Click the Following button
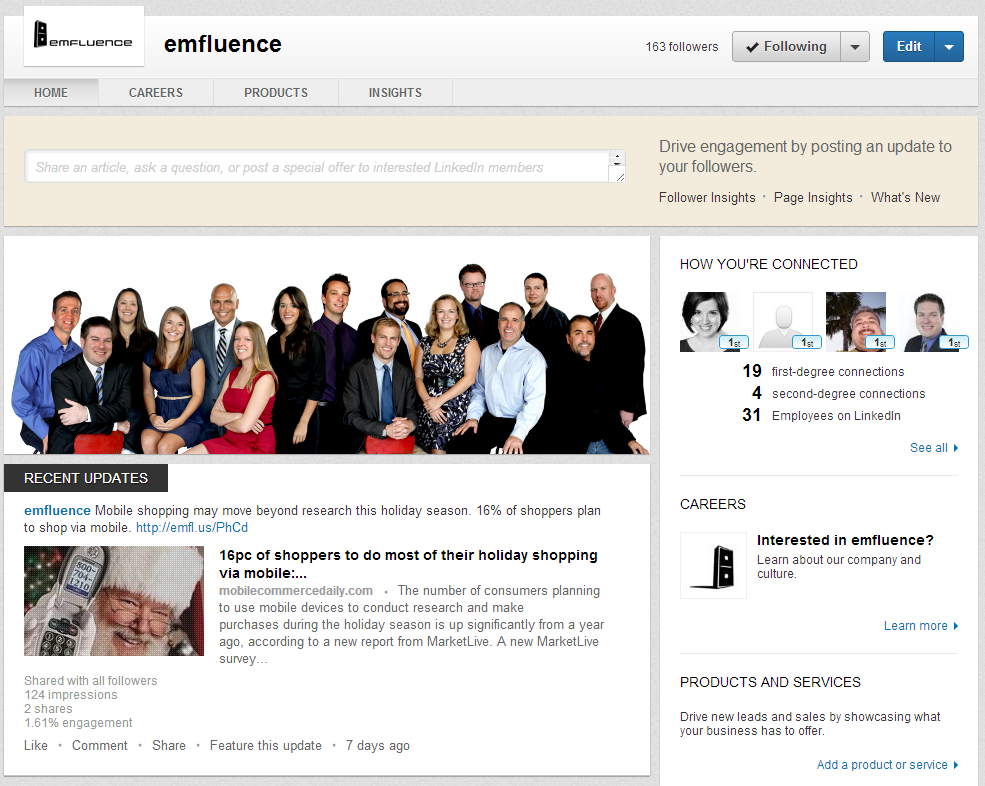 point(786,46)
